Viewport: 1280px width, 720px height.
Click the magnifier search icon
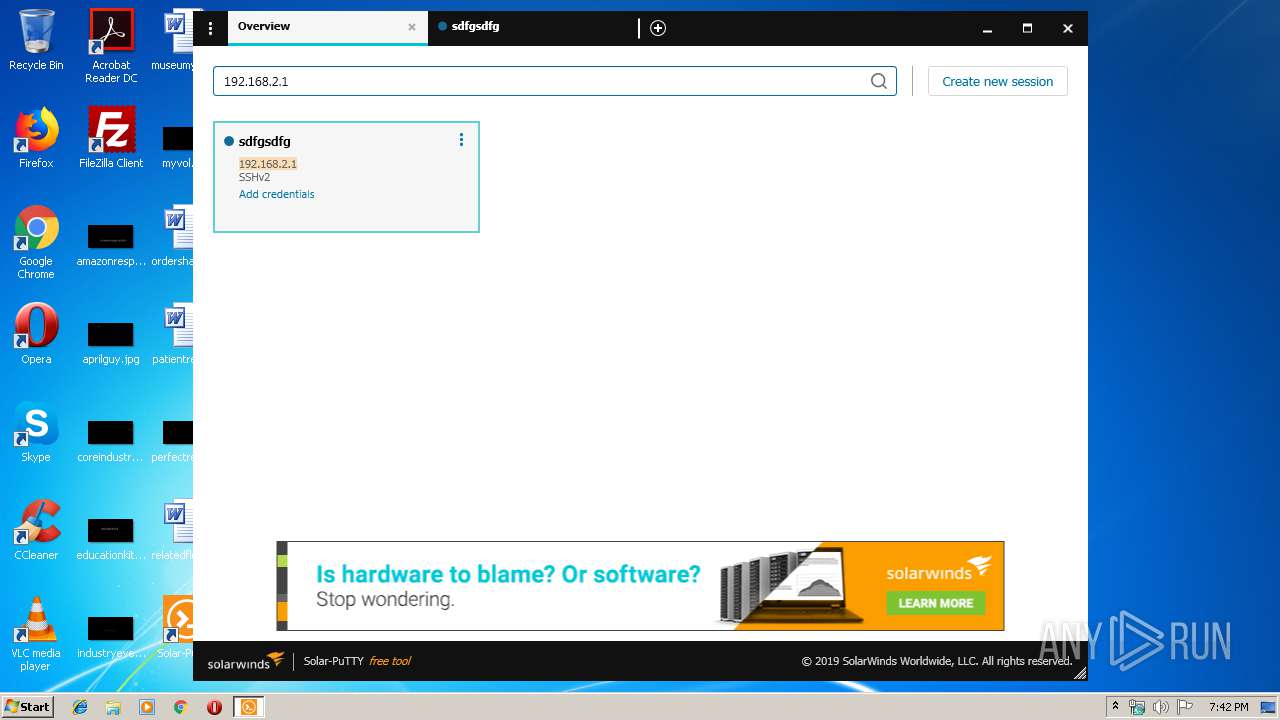point(879,81)
